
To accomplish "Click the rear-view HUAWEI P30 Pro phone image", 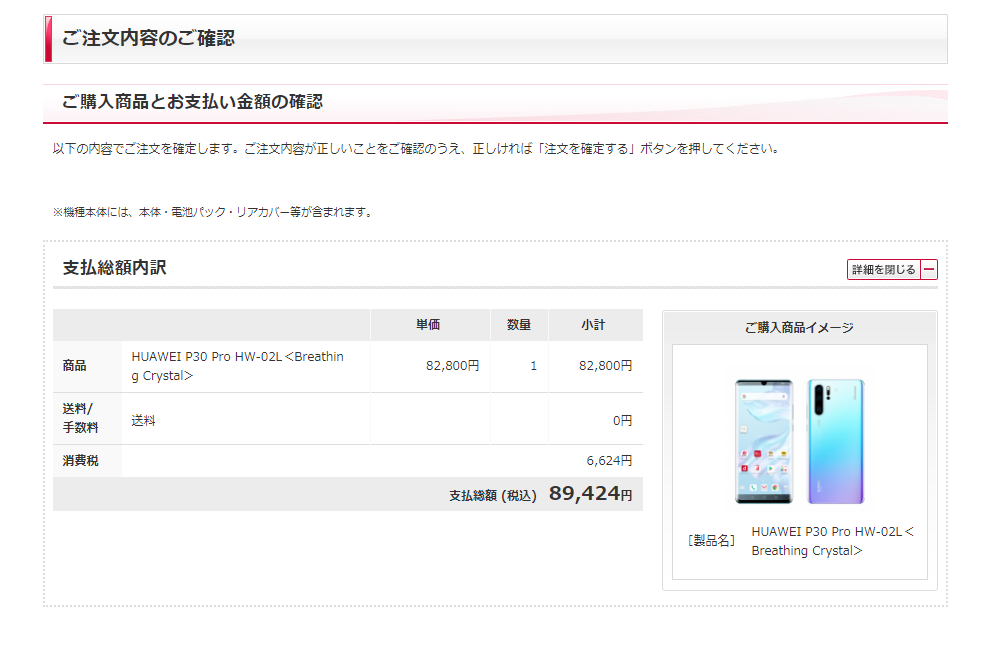I will (x=836, y=442).
